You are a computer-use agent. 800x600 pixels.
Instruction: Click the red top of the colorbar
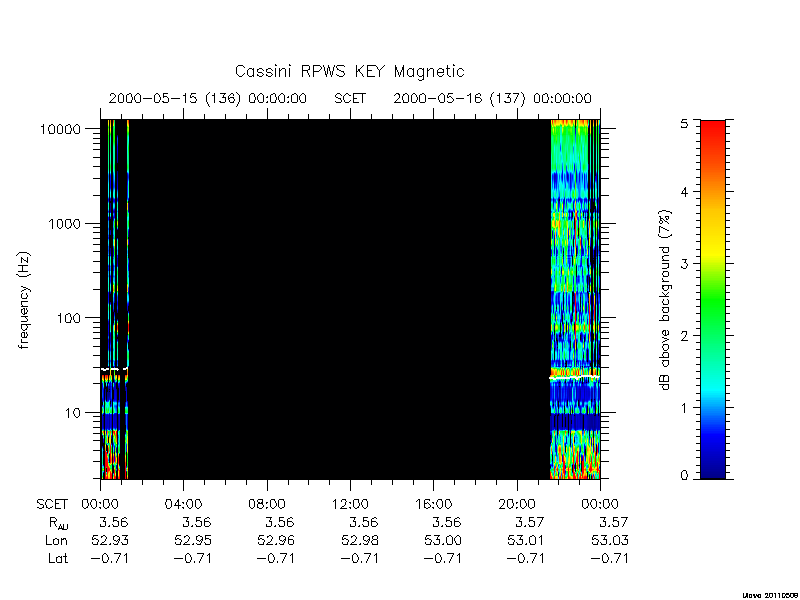pos(713,130)
